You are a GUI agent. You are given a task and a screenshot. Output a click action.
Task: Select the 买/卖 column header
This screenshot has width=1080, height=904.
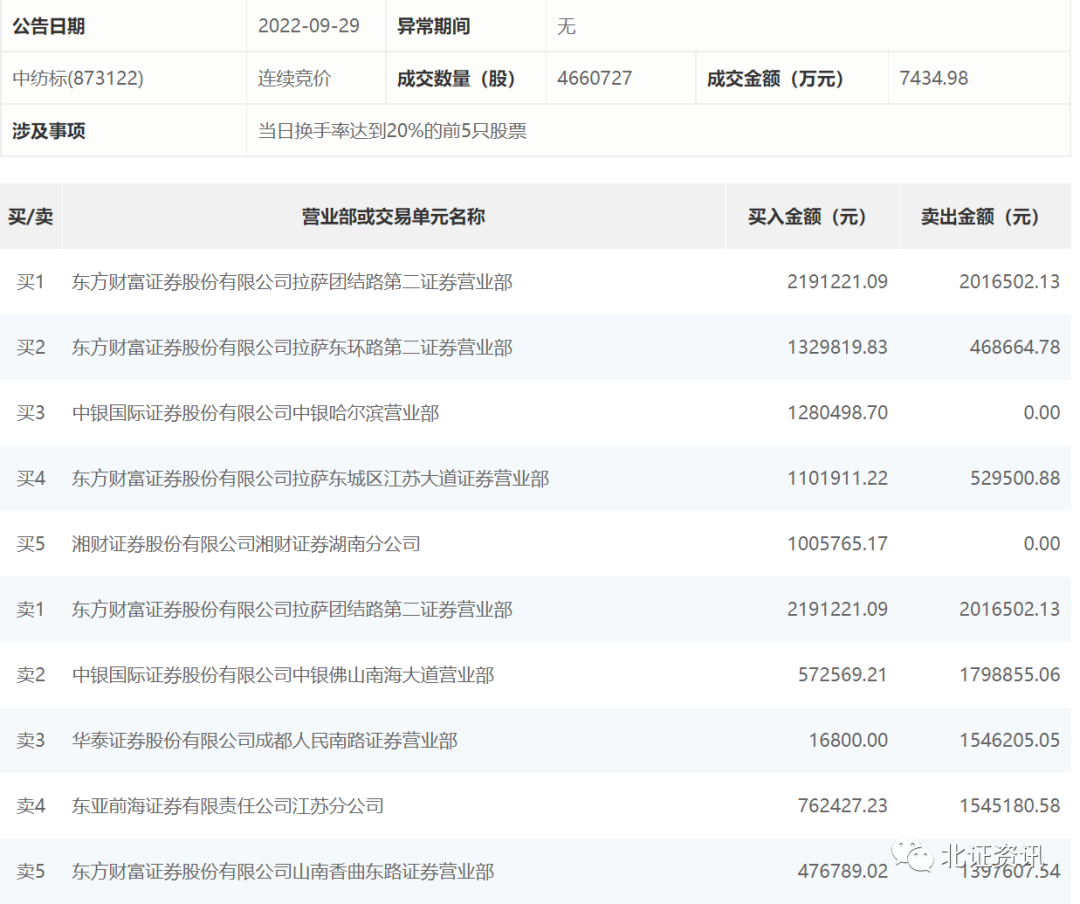pos(30,217)
